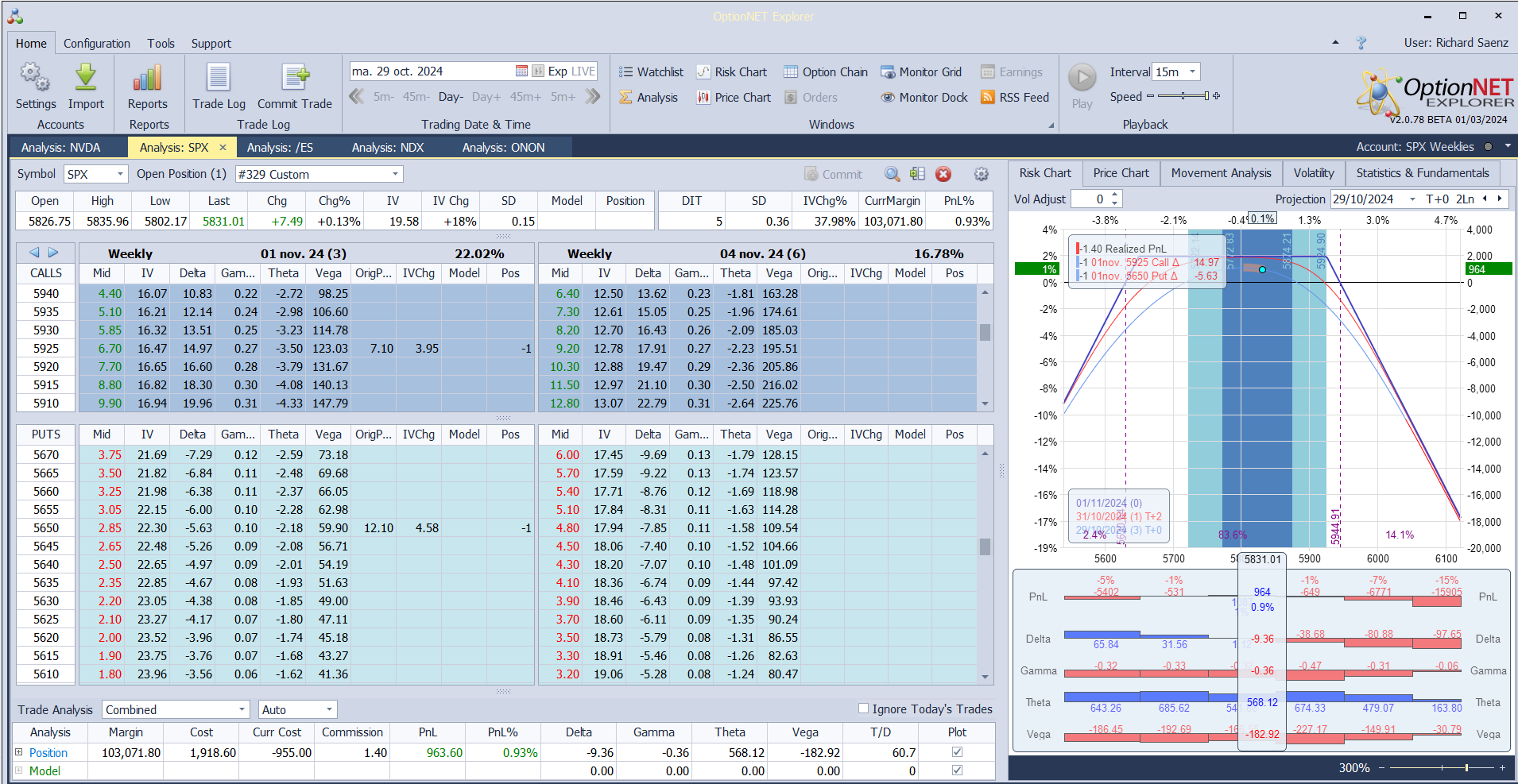
Task: Open the RSS Feed window
Action: [1015, 98]
